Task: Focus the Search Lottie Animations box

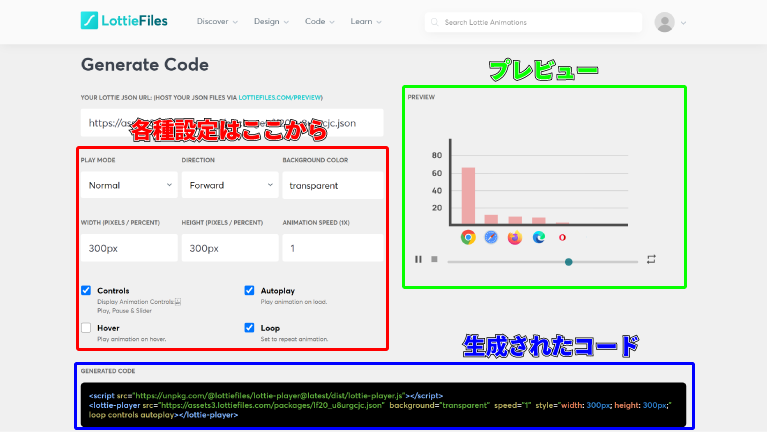Action: [x=533, y=22]
